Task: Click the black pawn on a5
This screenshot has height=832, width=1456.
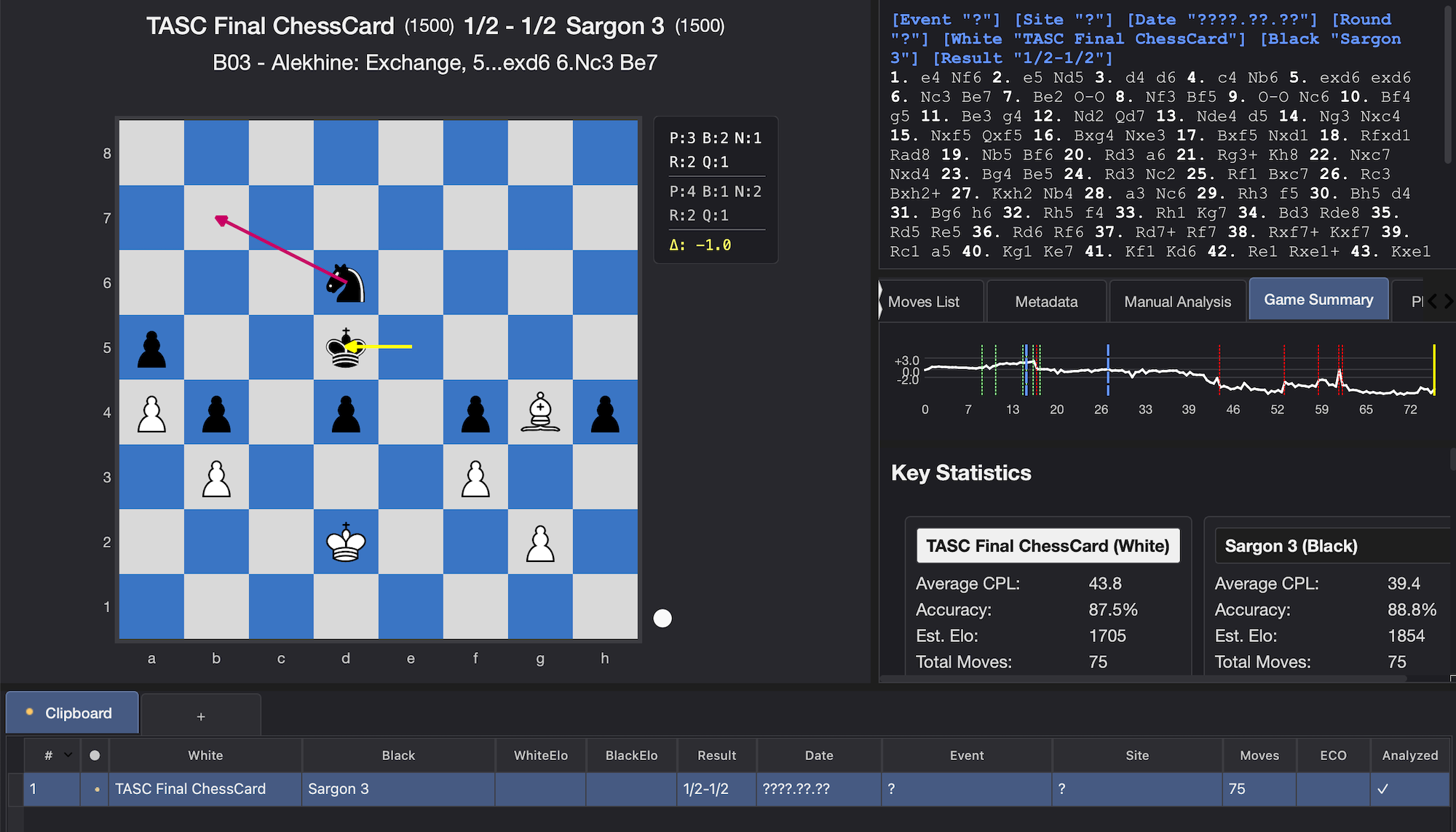Action: [x=151, y=348]
